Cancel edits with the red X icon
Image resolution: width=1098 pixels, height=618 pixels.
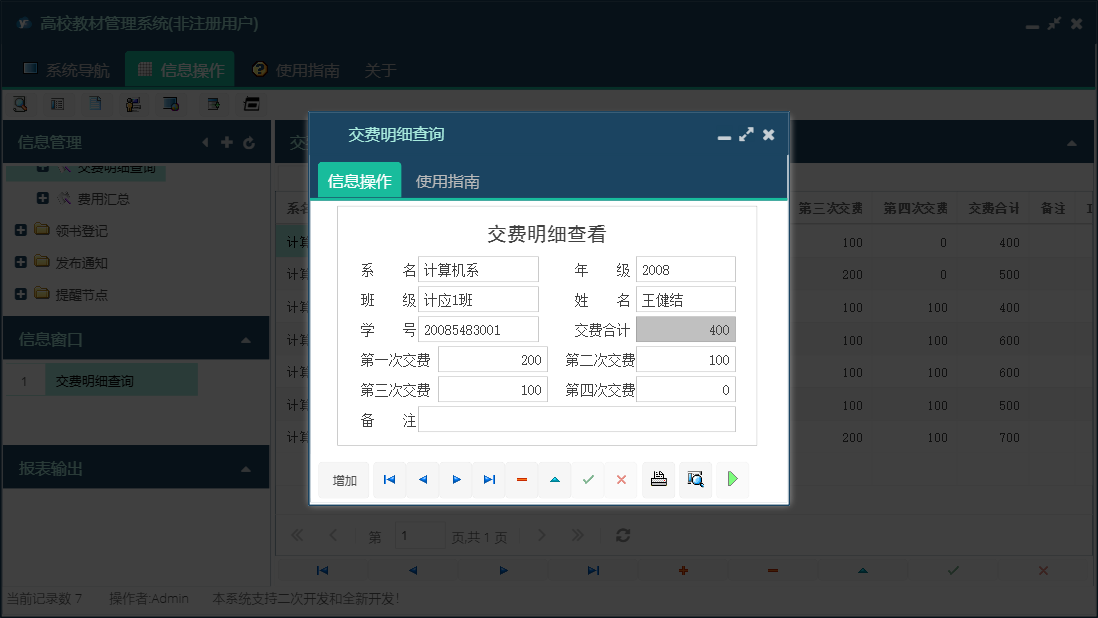click(x=621, y=480)
